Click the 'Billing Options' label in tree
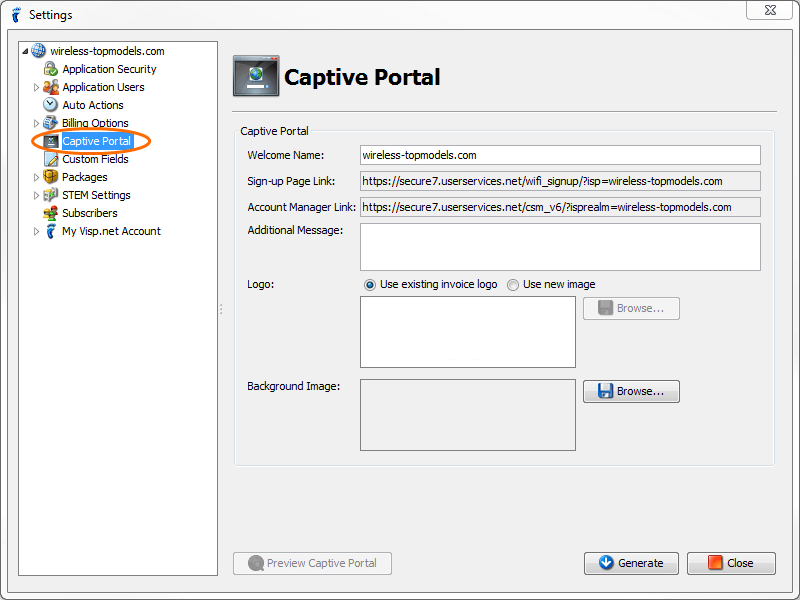Screen dimensions: 800x600 [95, 123]
